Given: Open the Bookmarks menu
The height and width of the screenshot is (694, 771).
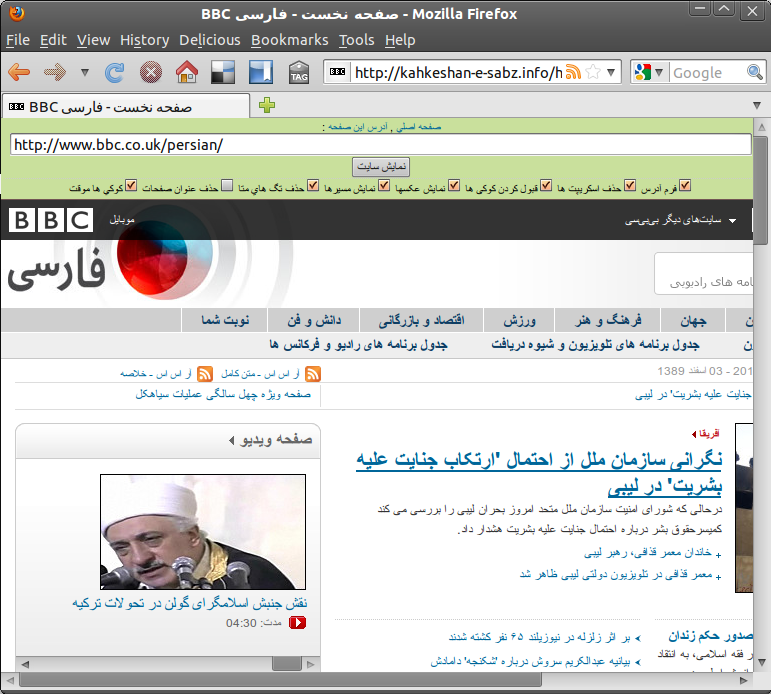Looking at the screenshot, I should click(289, 40).
